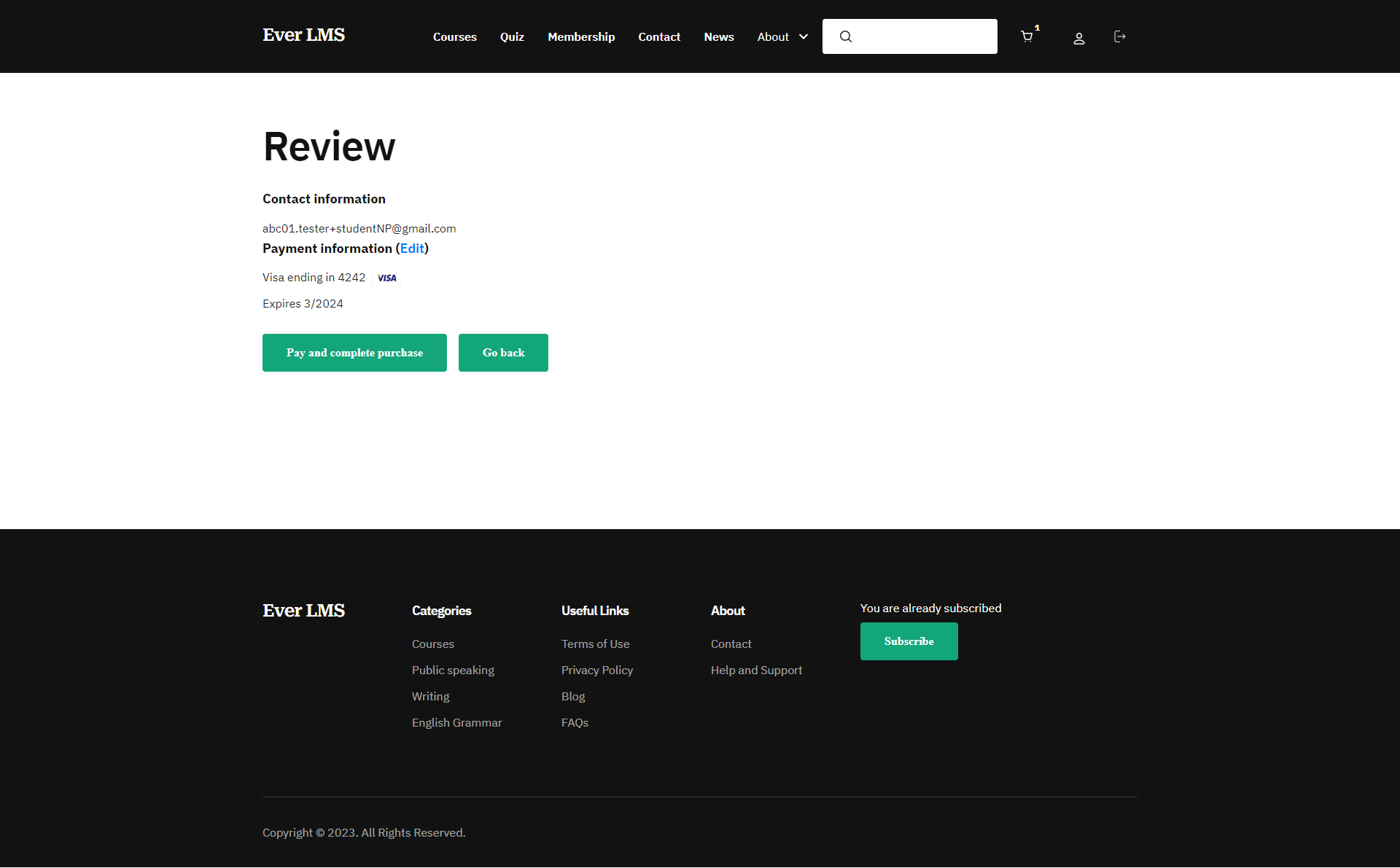Click the Review page heading
This screenshot has height=868, width=1400.
click(329, 146)
